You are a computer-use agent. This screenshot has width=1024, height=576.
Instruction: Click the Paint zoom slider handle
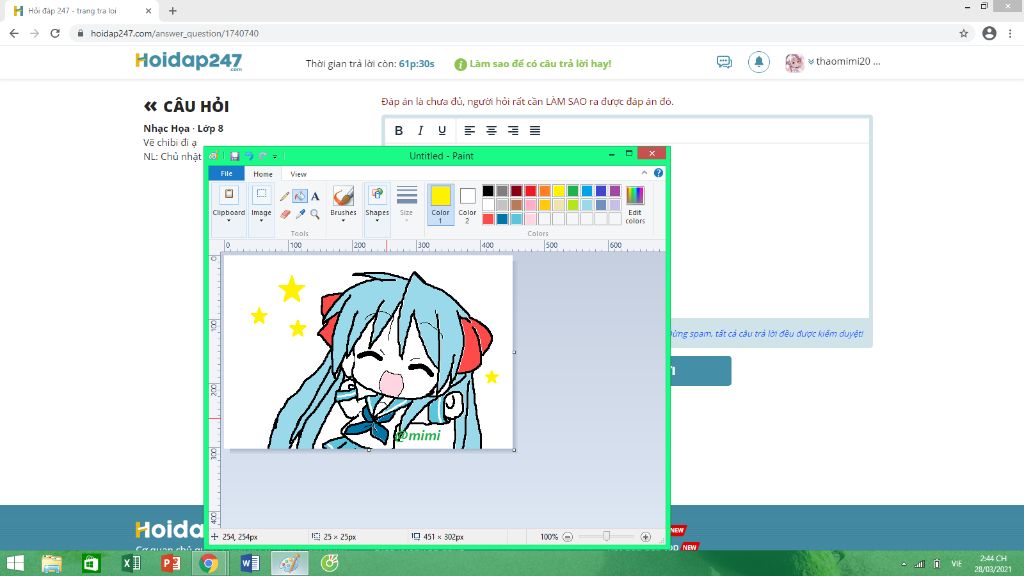click(x=606, y=537)
